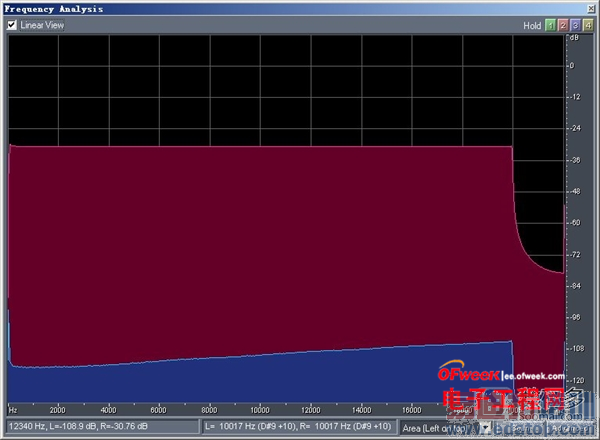
Task: Click the dB unit label atop scale
Action: [x=574, y=37]
